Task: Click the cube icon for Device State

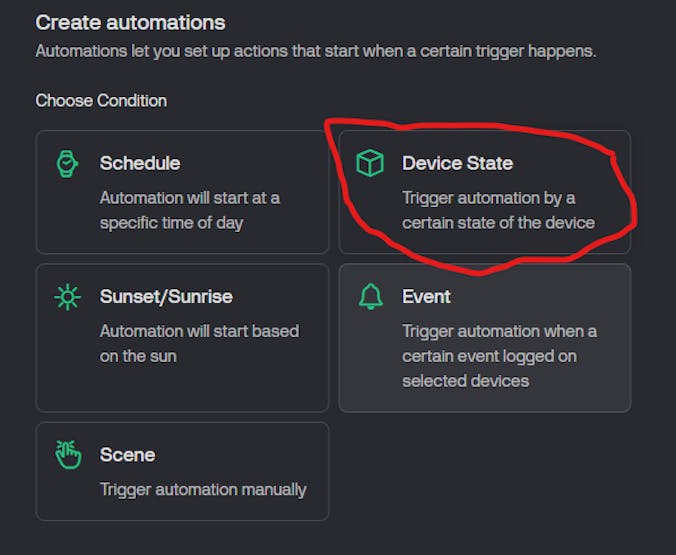Action: [x=370, y=163]
